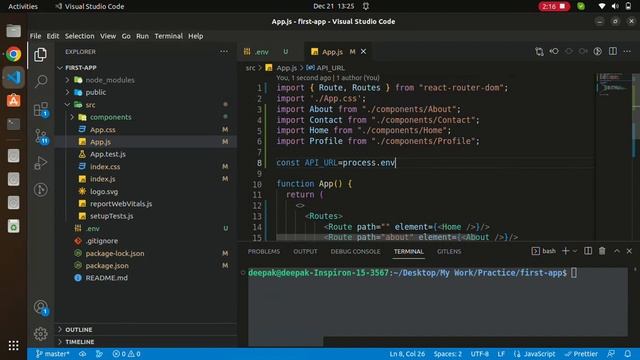Open the Selection menu
Image resolution: width=640 pixels, height=360 pixels.
pos(80,36)
